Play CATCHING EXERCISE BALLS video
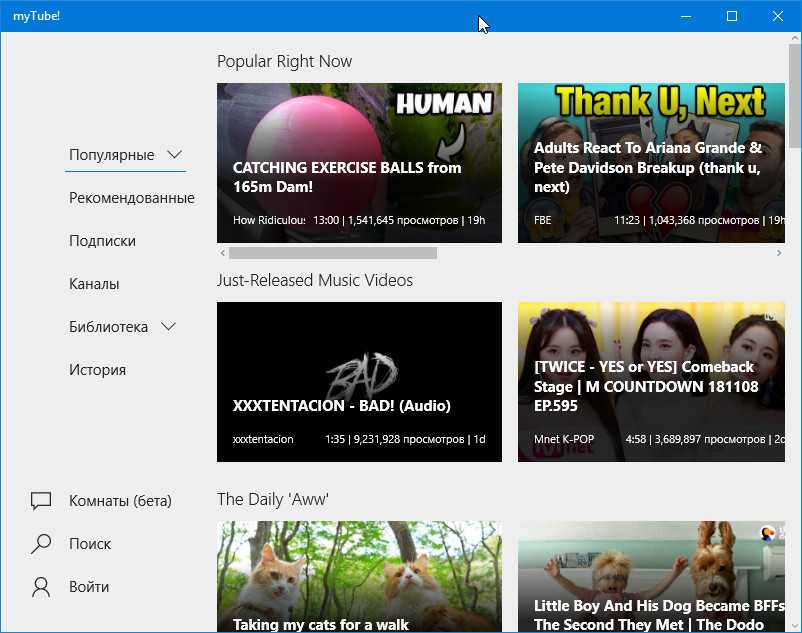The image size is (802, 633). pos(359,163)
